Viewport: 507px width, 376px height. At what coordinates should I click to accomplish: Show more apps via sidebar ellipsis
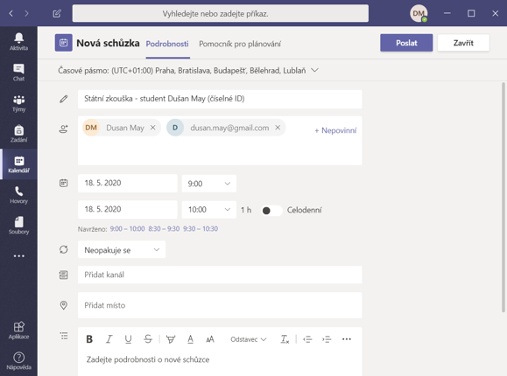tap(19, 256)
